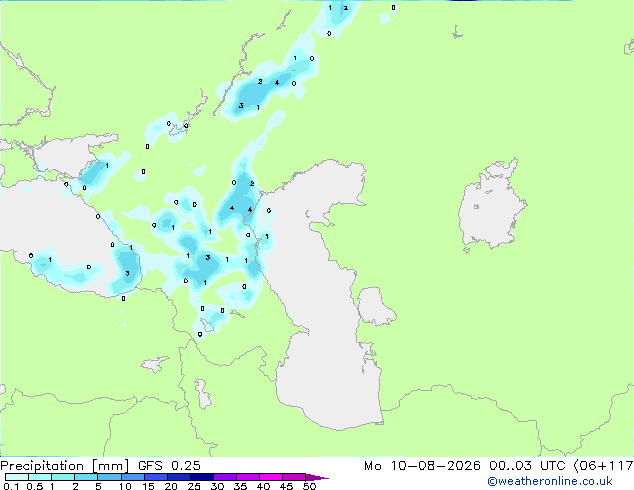The width and height of the screenshot is (634, 490).
Task: Click the '45' legend scale value
Action: click(x=286, y=486)
